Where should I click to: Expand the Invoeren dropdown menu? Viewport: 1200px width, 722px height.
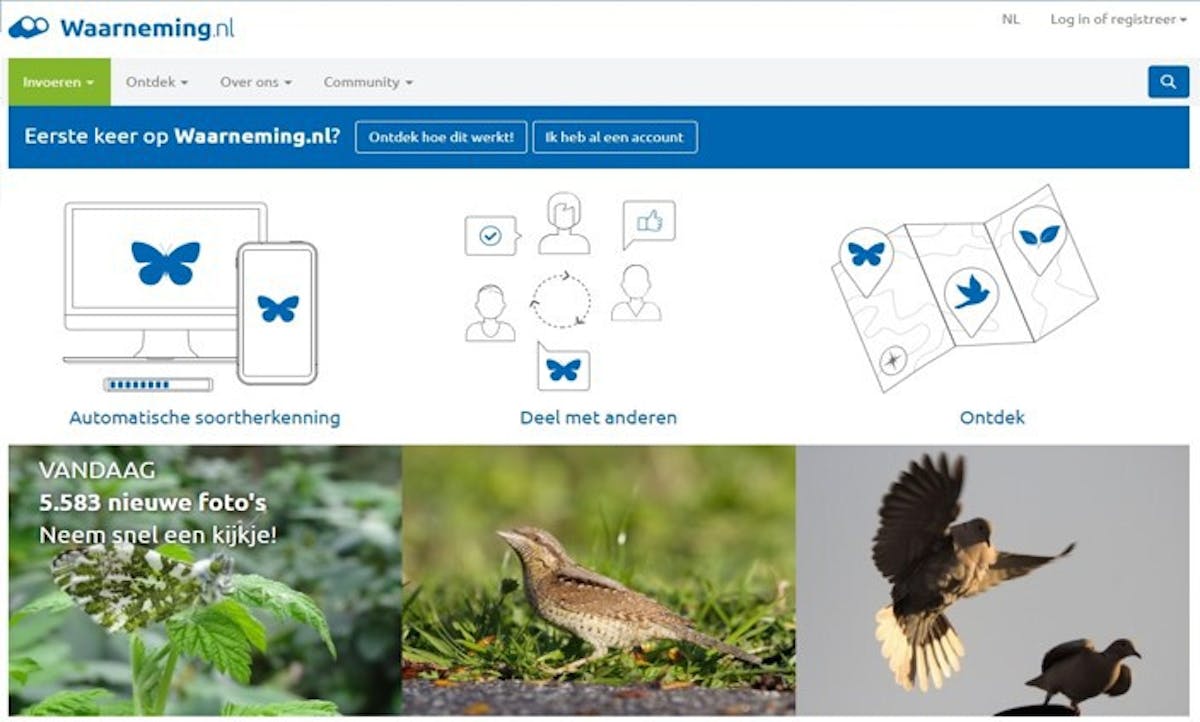pos(59,82)
